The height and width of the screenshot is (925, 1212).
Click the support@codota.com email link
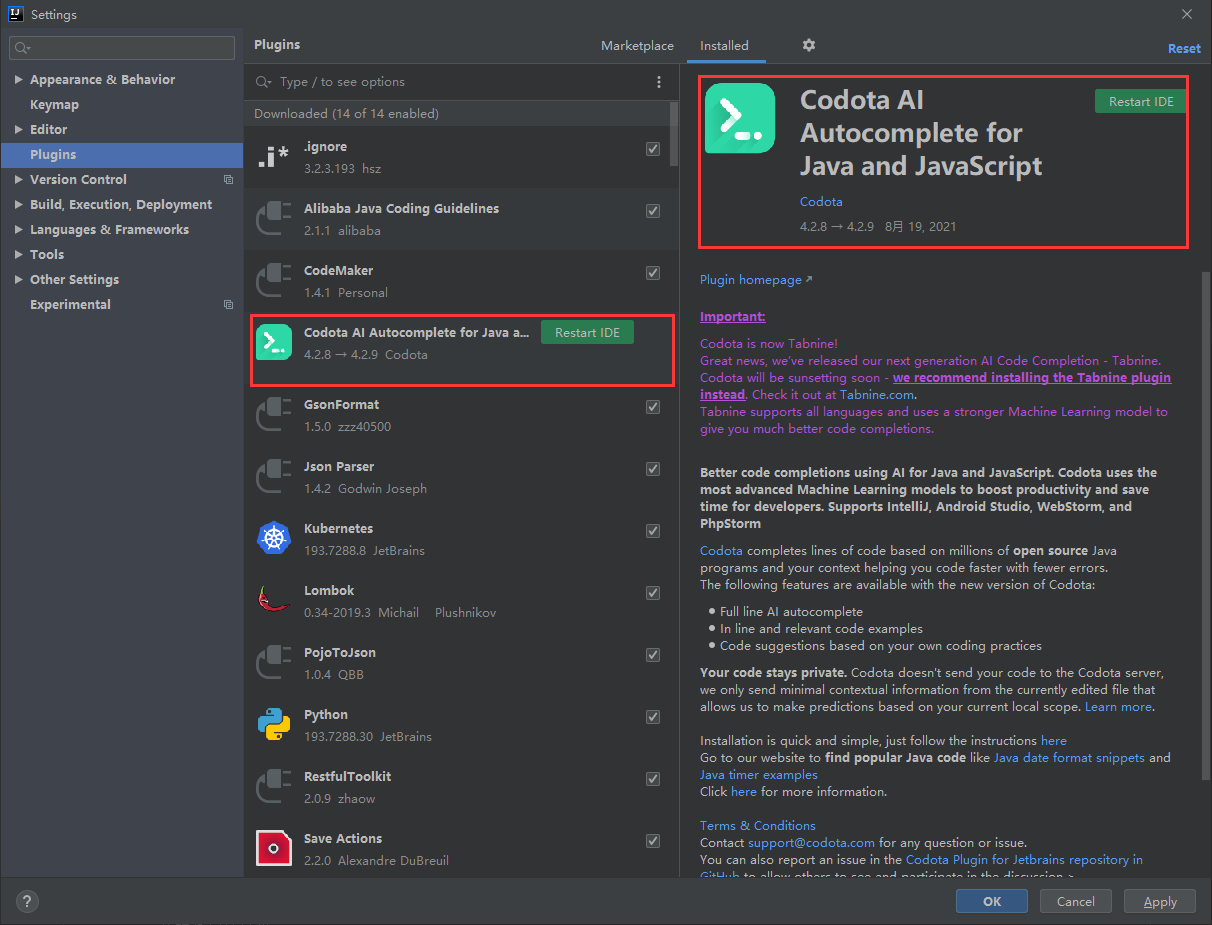click(x=811, y=843)
